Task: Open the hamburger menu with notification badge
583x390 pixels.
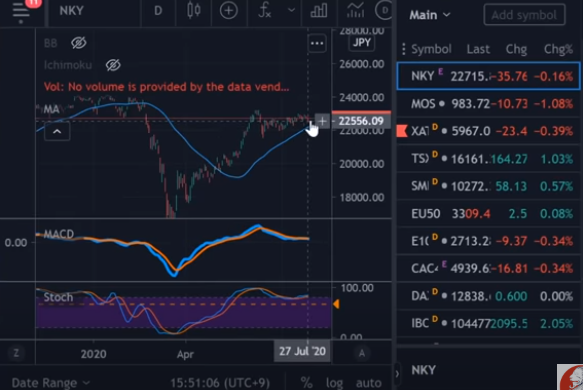Action: pos(21,10)
